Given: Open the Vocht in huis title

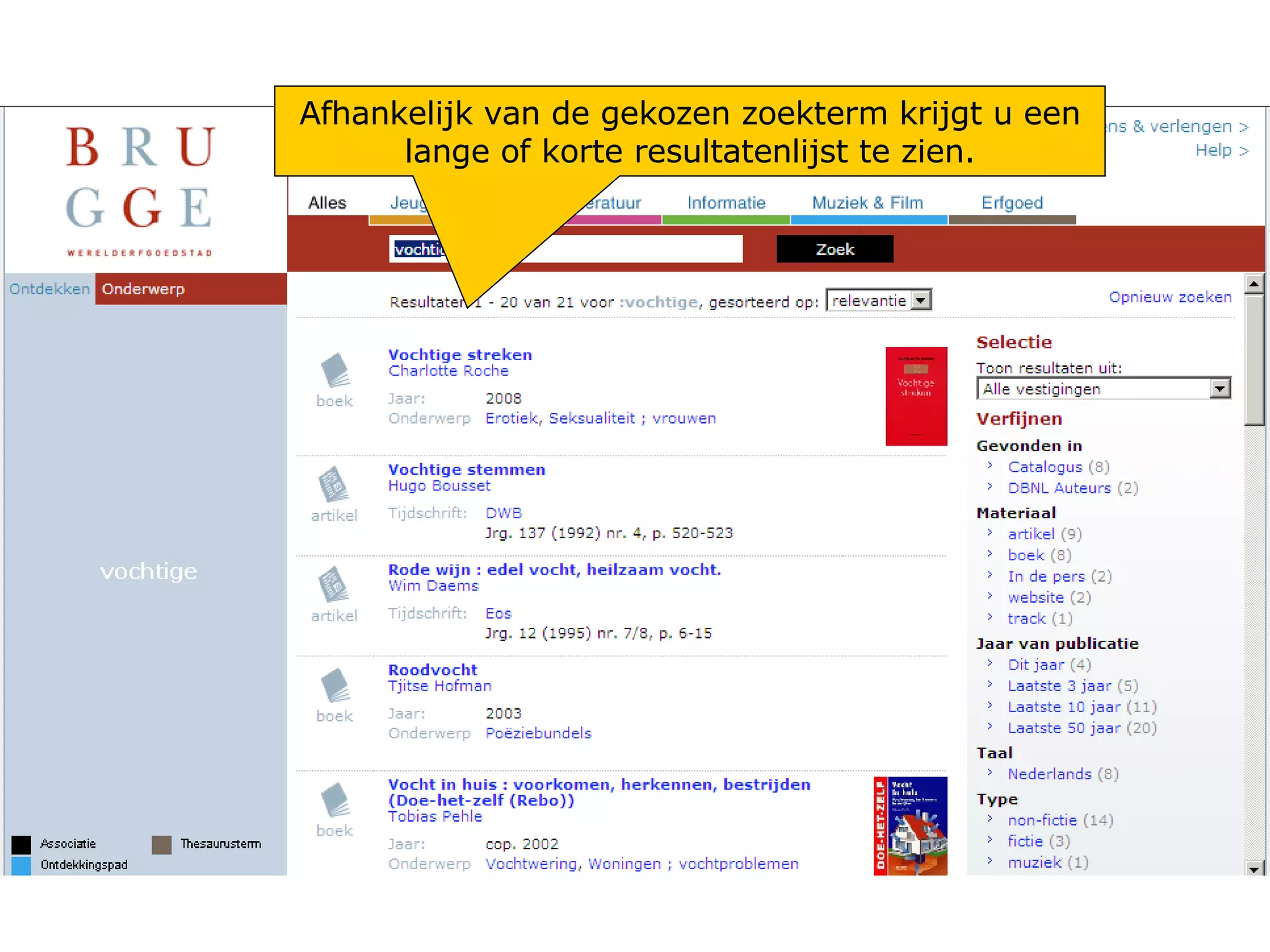Looking at the screenshot, I should point(599,792).
